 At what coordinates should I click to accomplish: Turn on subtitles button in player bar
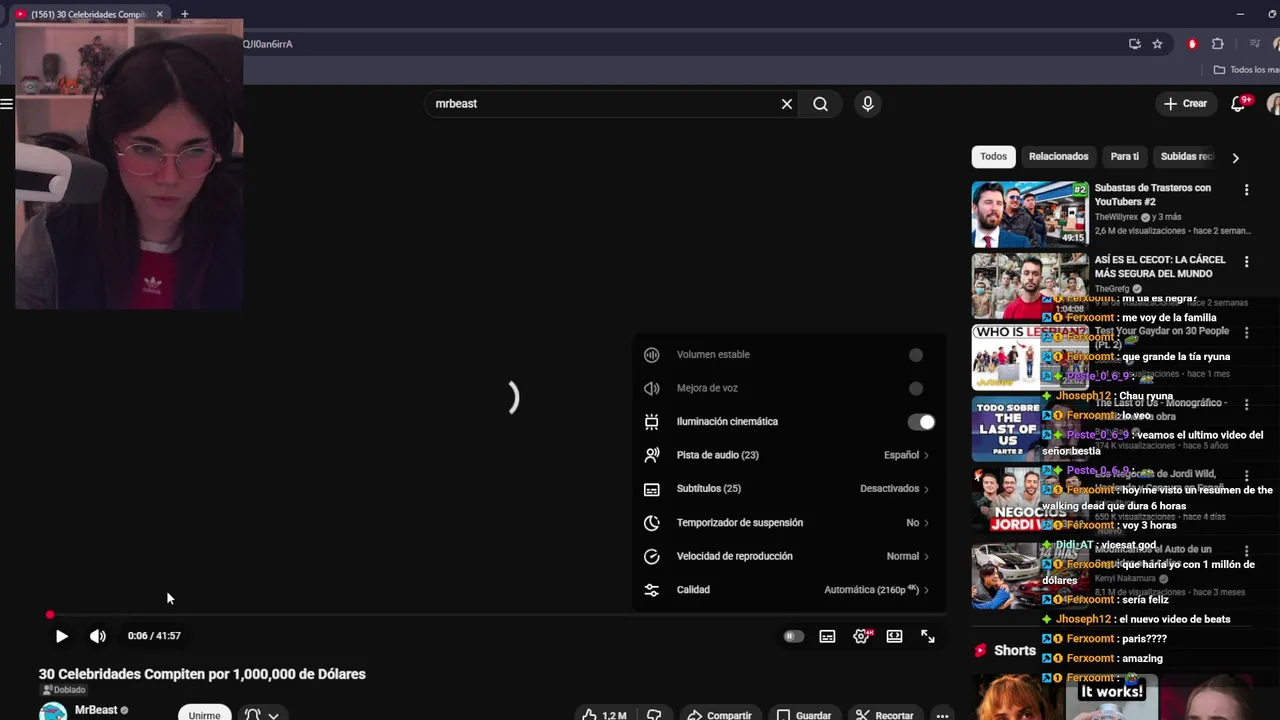827,636
